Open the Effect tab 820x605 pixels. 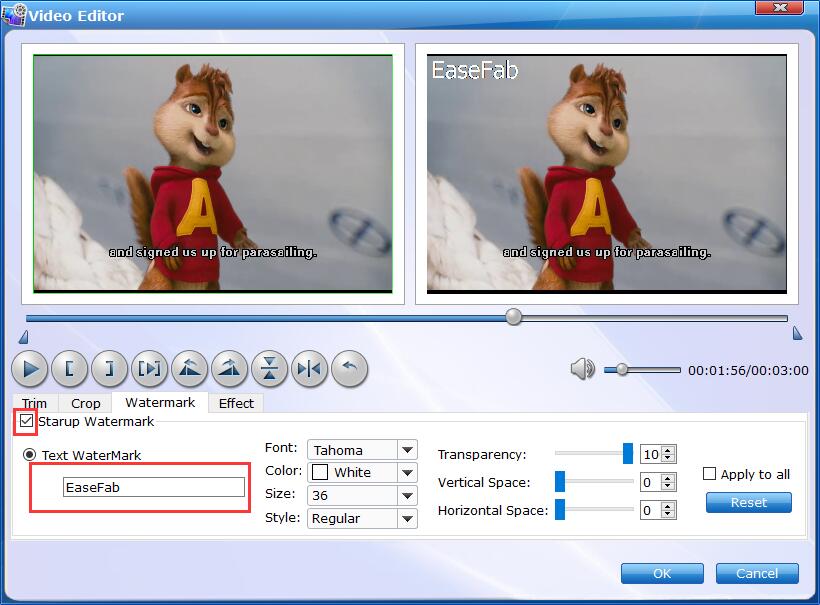point(236,403)
